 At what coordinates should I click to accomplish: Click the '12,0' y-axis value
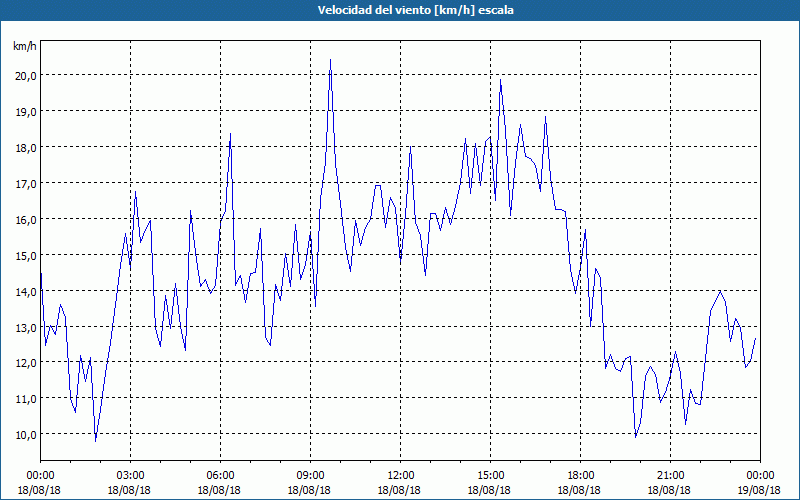click(25, 363)
